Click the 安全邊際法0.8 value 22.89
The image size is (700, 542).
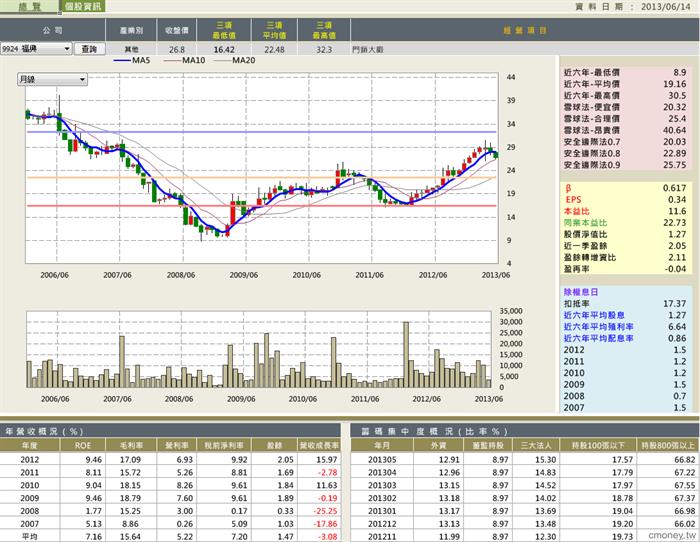(675, 153)
